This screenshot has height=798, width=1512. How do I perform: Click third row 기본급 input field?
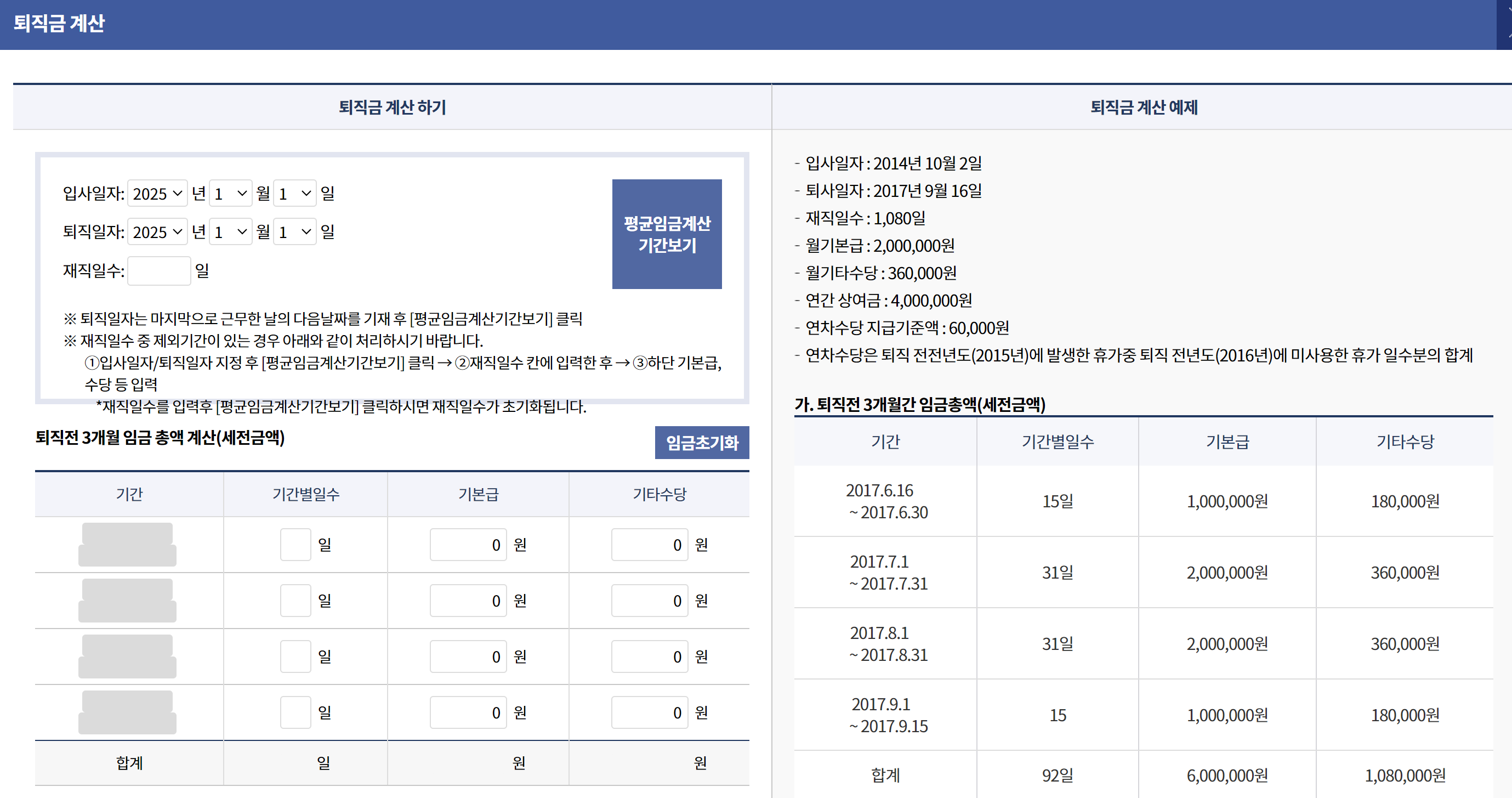[x=468, y=656]
